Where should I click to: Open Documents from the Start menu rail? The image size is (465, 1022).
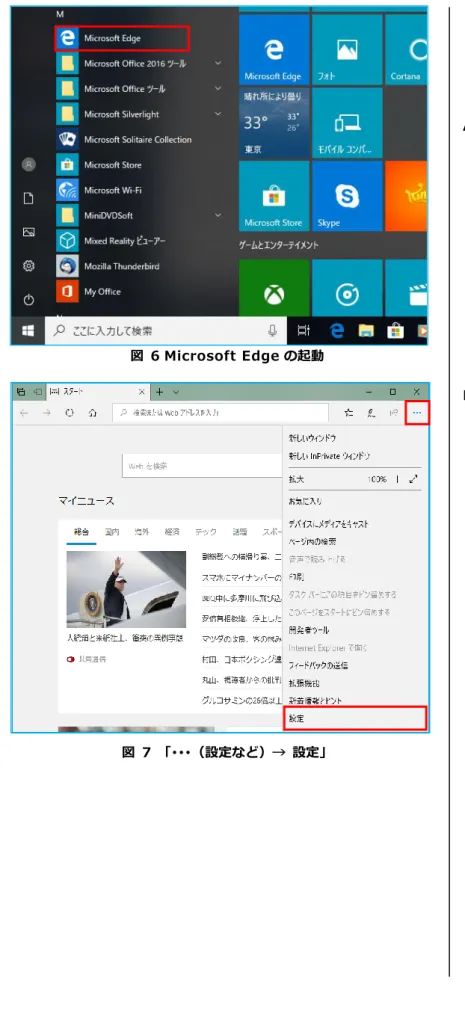pos(29,199)
